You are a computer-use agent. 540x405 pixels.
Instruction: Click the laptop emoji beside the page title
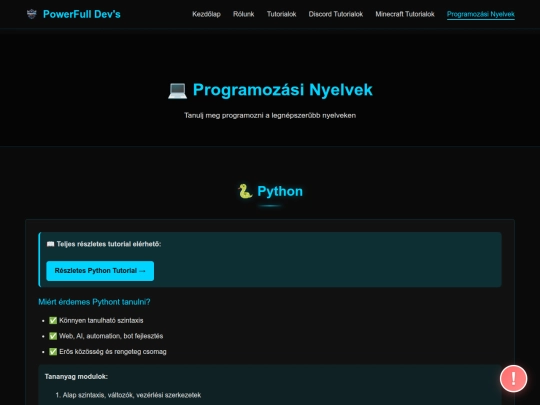click(x=177, y=91)
